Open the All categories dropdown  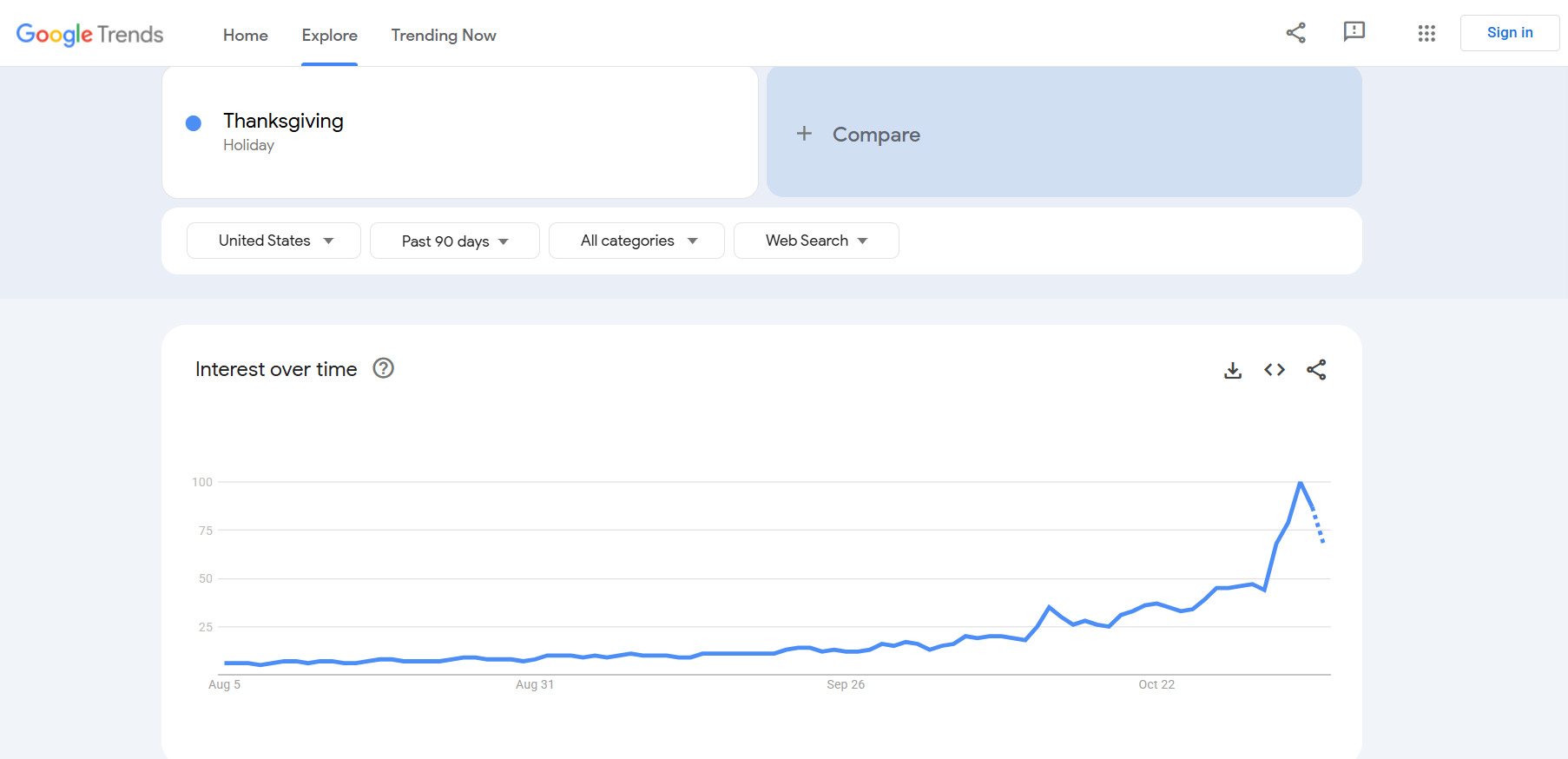point(636,241)
